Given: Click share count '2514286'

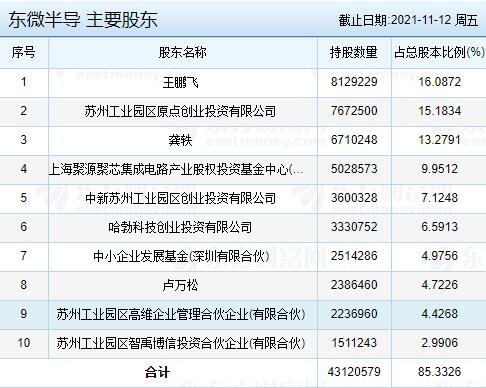Looking at the screenshot, I should (x=354, y=256).
